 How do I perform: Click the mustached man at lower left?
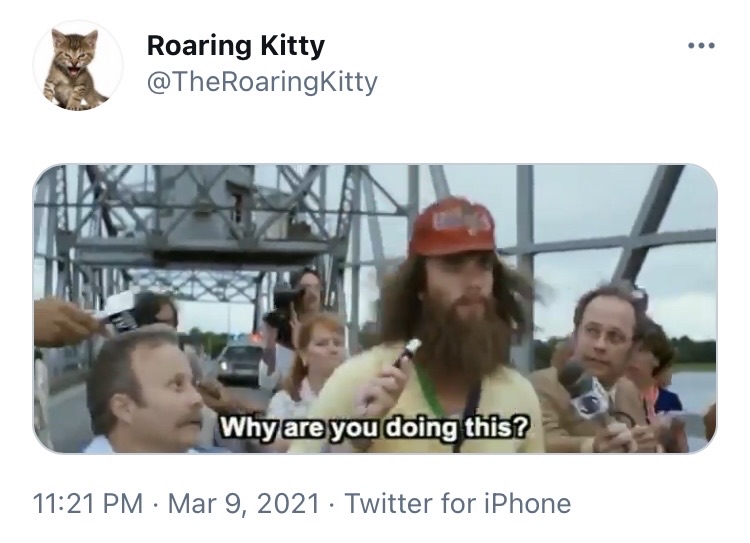point(146,390)
